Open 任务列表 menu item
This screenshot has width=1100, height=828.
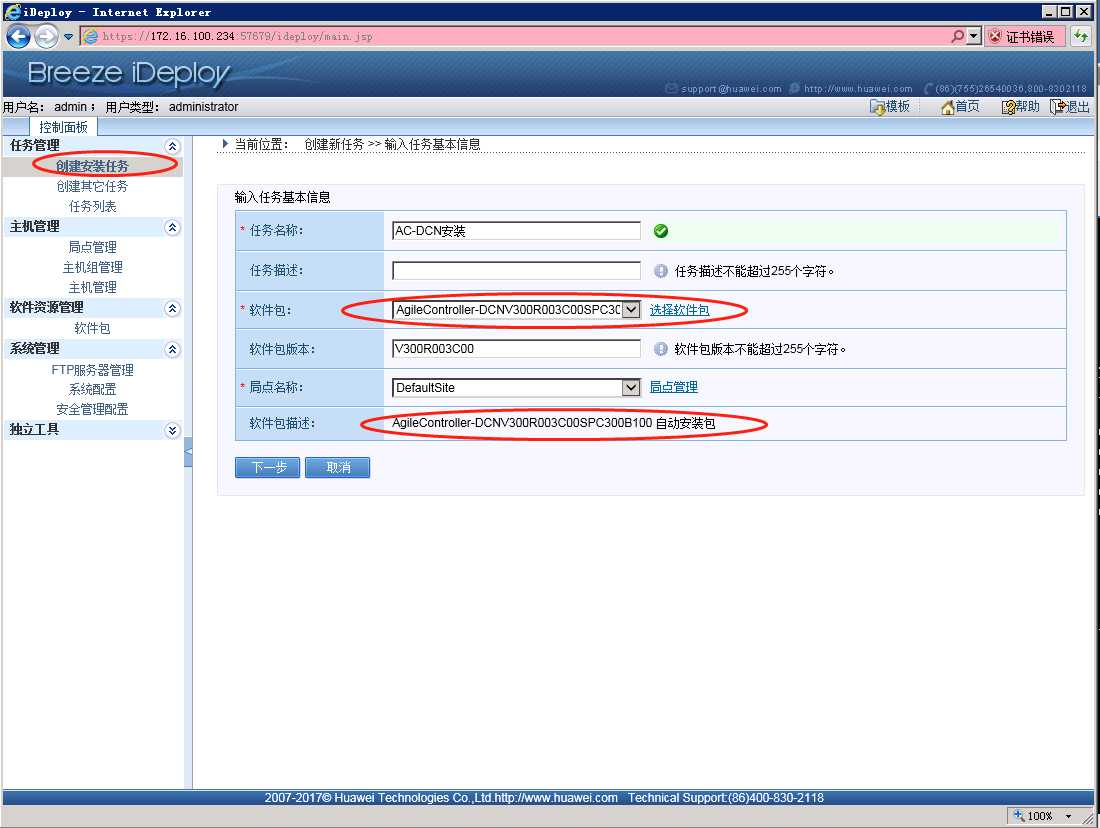pyautogui.click(x=92, y=206)
